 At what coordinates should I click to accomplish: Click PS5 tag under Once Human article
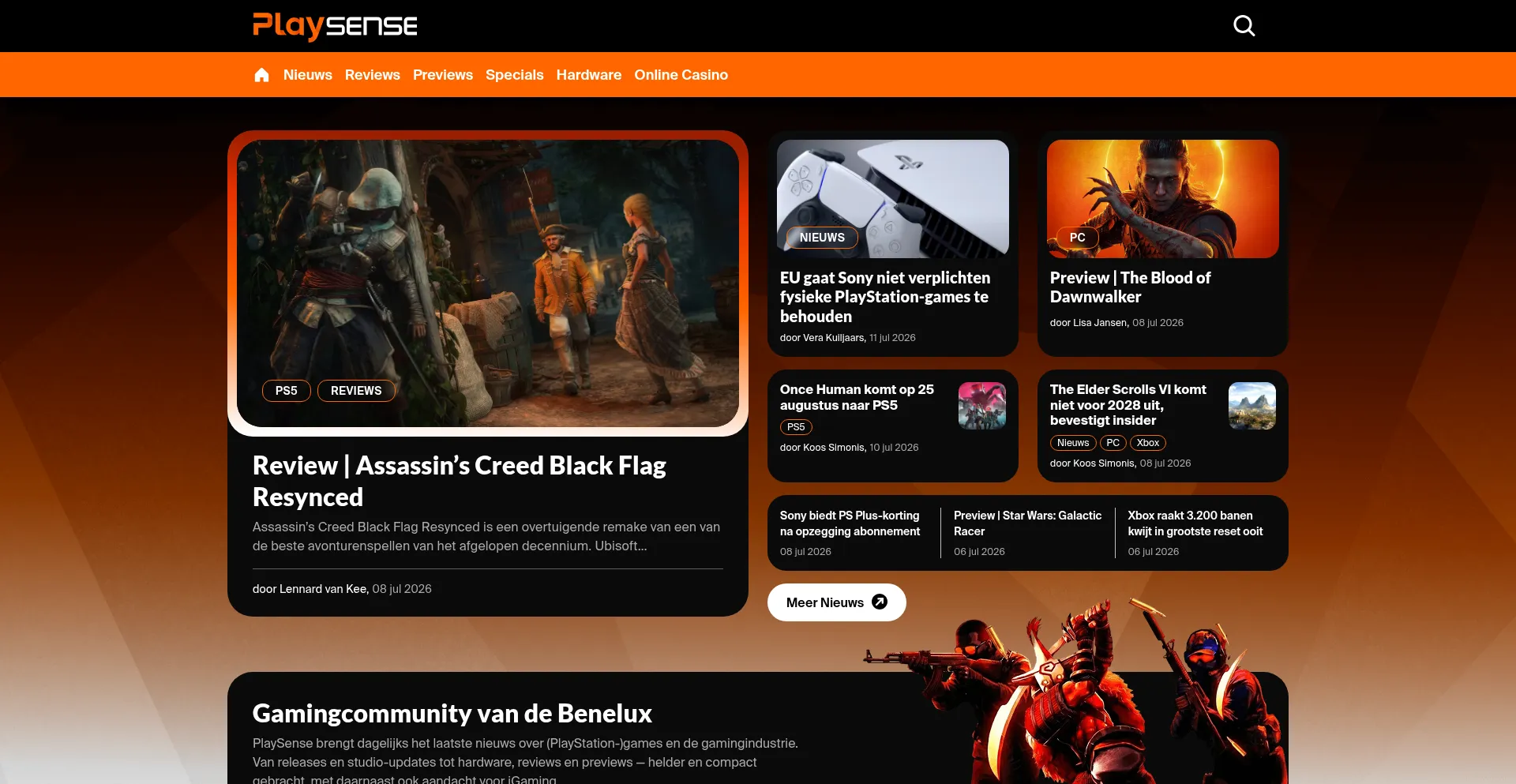pyautogui.click(x=796, y=427)
